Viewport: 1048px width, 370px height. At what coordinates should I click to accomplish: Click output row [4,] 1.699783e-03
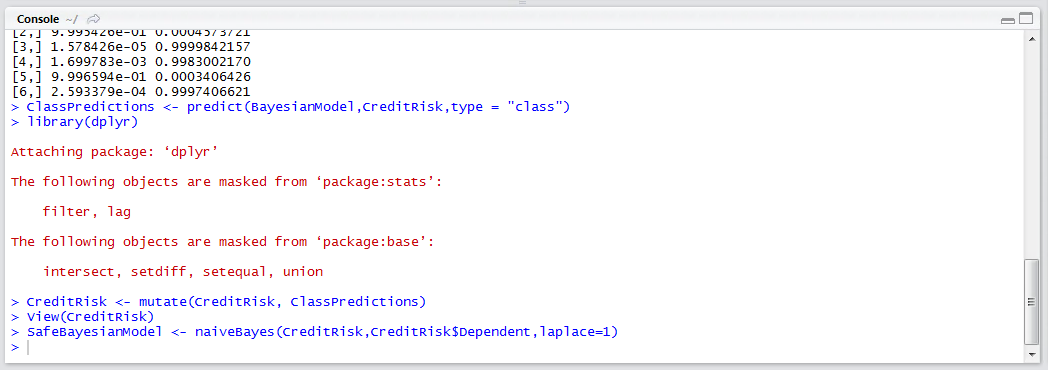[131, 61]
